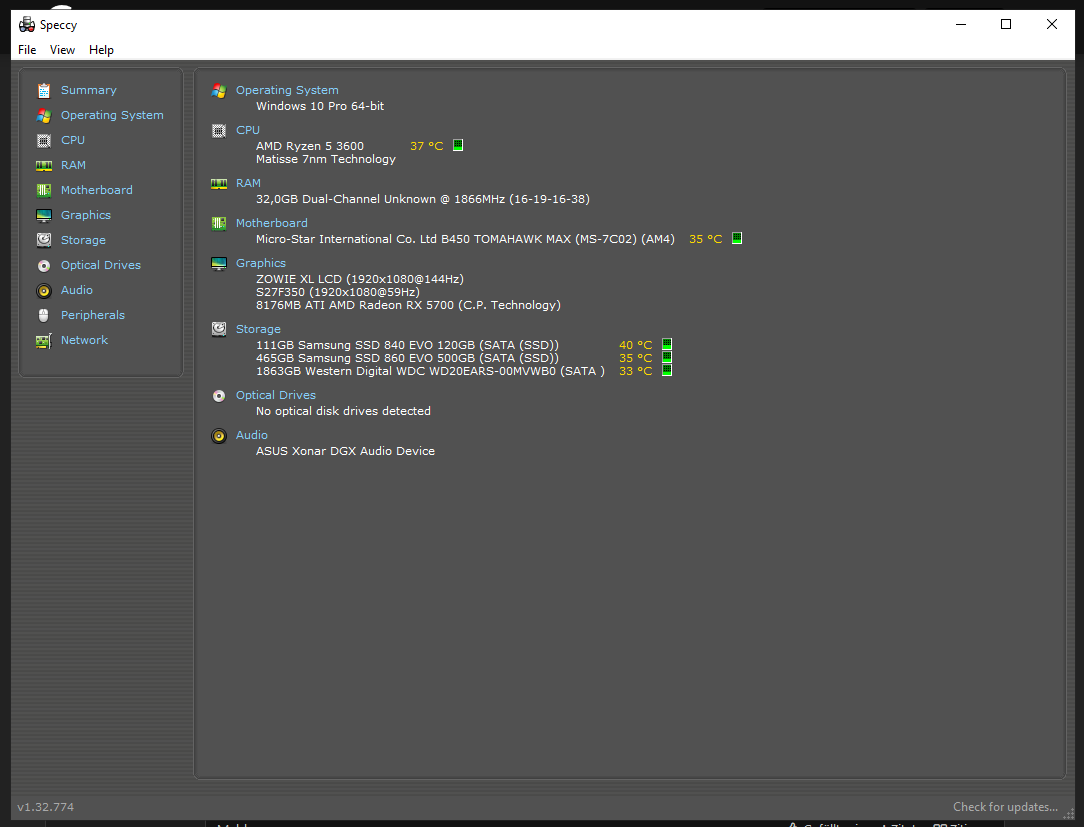Click the Matisse 7nm Technology line

(326, 159)
